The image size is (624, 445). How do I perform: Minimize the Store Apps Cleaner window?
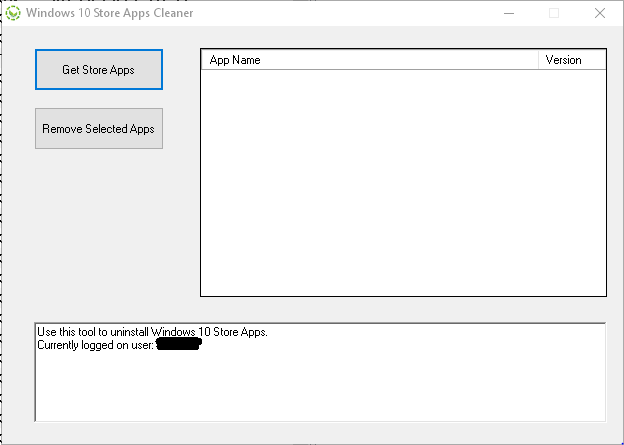coord(509,13)
